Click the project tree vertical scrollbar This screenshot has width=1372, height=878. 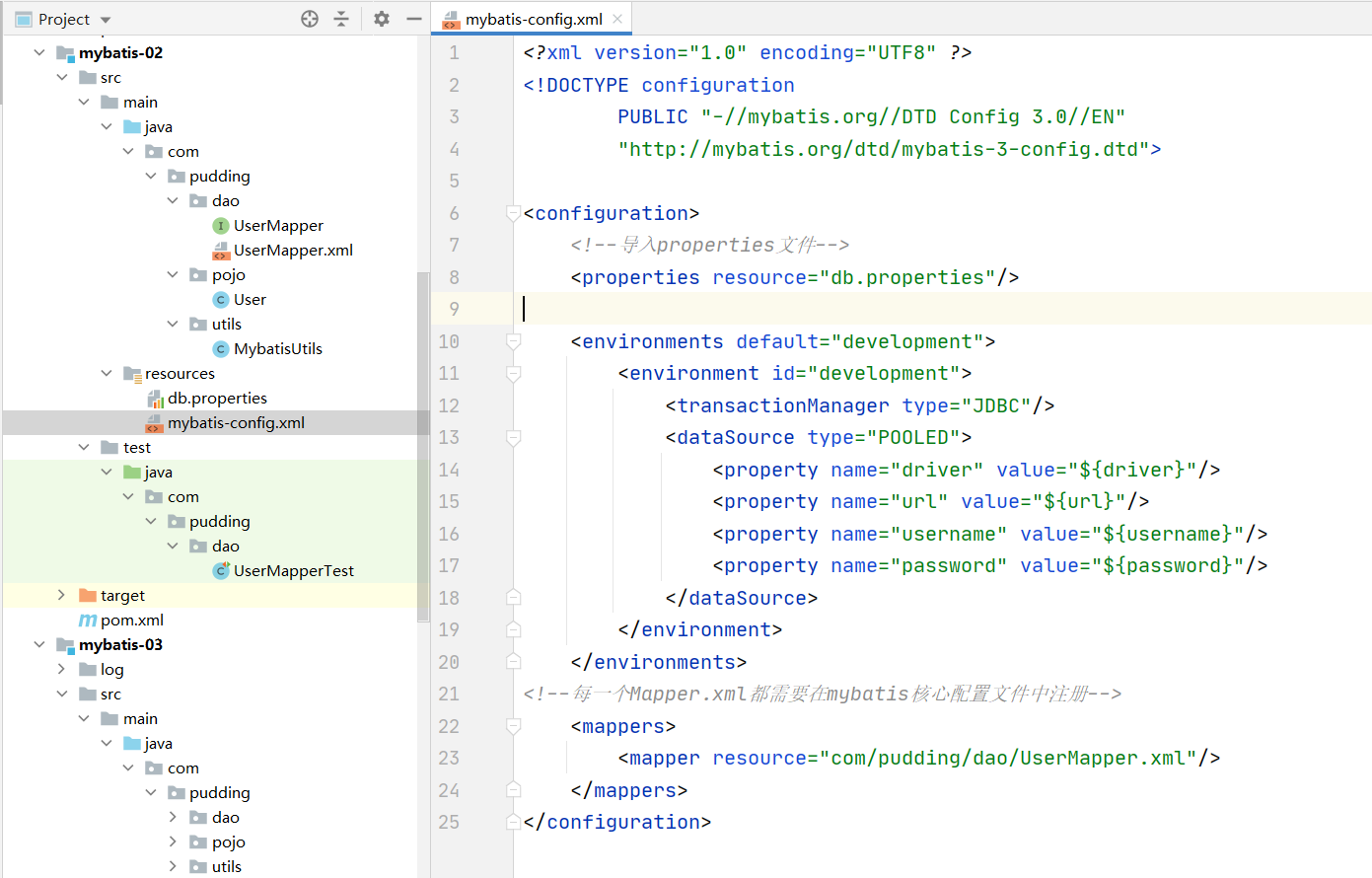[x=423, y=446]
